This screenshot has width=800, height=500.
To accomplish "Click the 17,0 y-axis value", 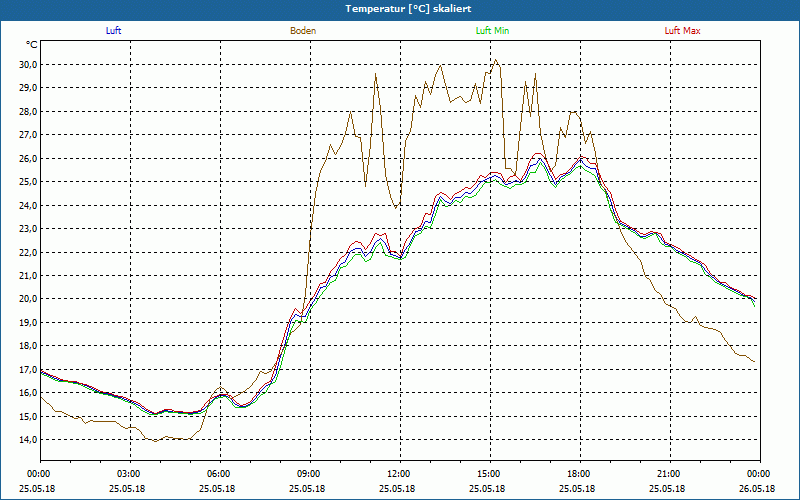I will click(28, 369).
